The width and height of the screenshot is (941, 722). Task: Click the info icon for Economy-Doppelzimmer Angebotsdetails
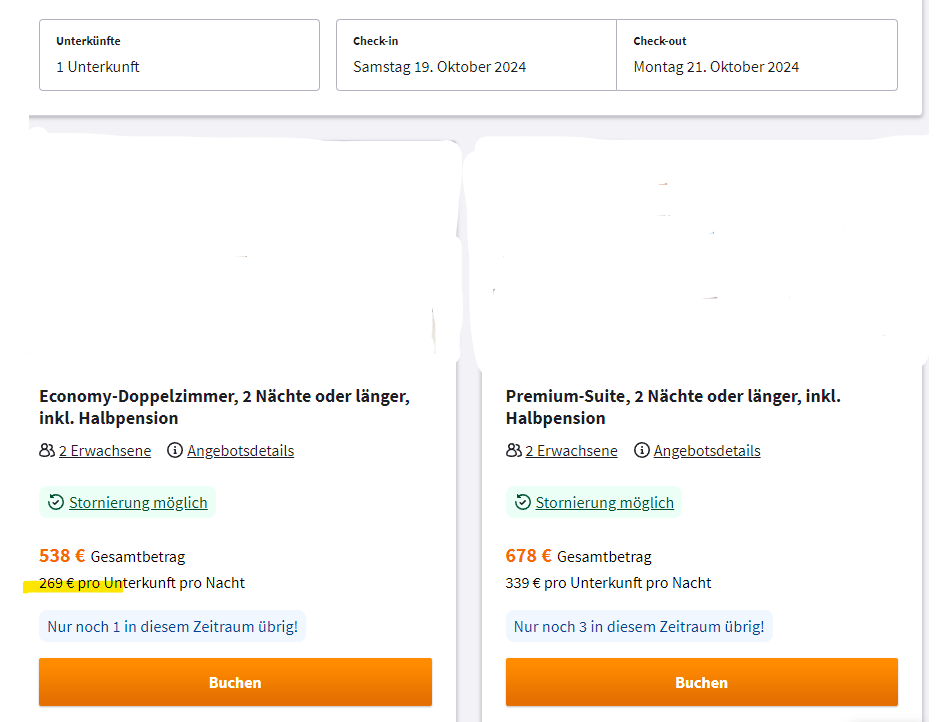tap(175, 450)
